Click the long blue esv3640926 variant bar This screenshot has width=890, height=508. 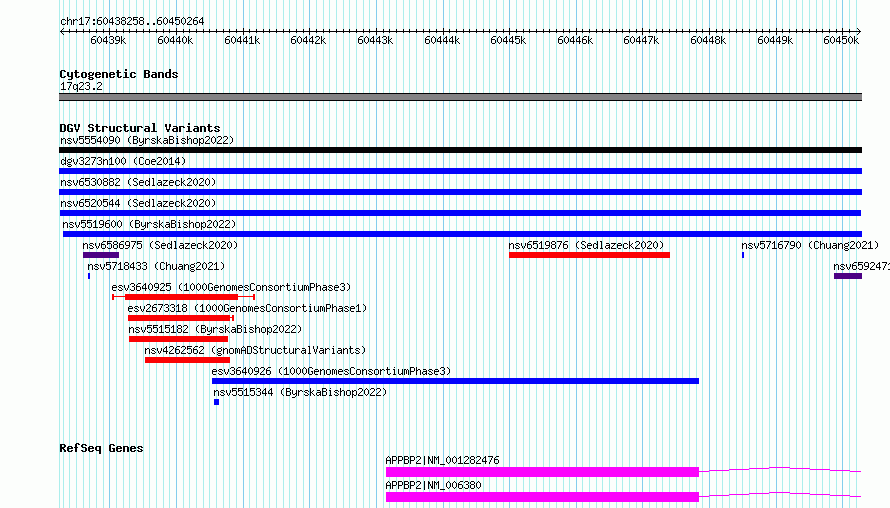pos(455,381)
